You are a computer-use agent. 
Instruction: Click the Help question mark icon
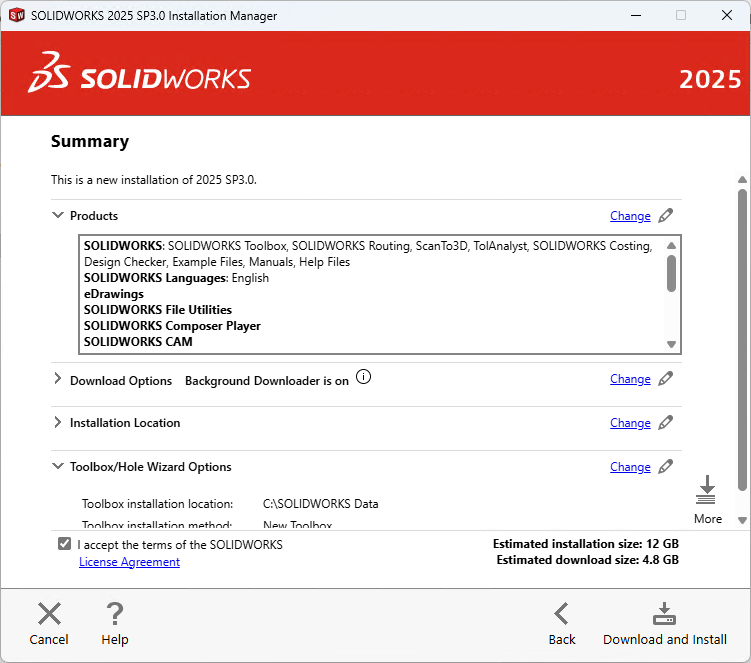tap(115, 613)
